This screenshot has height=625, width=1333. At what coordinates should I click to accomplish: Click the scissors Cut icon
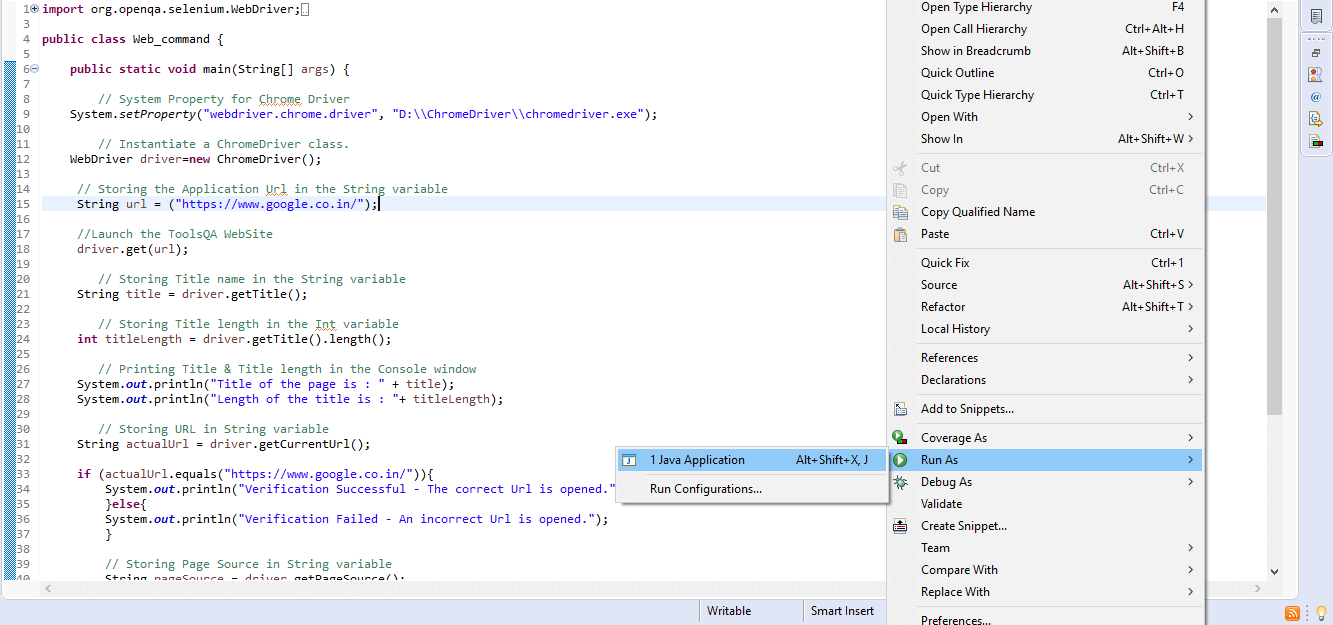coord(901,168)
